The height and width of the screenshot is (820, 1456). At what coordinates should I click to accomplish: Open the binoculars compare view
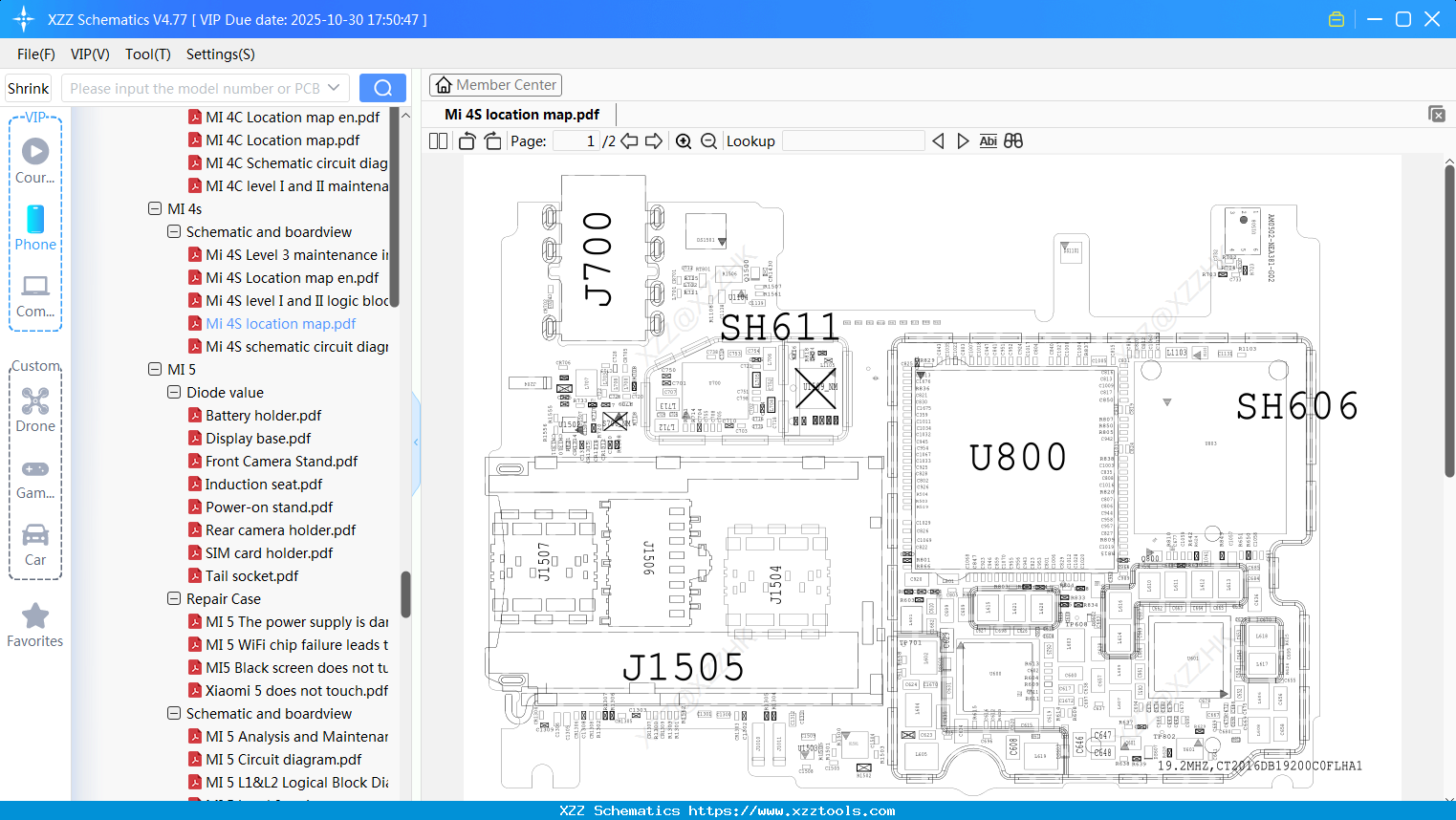pos(1013,140)
